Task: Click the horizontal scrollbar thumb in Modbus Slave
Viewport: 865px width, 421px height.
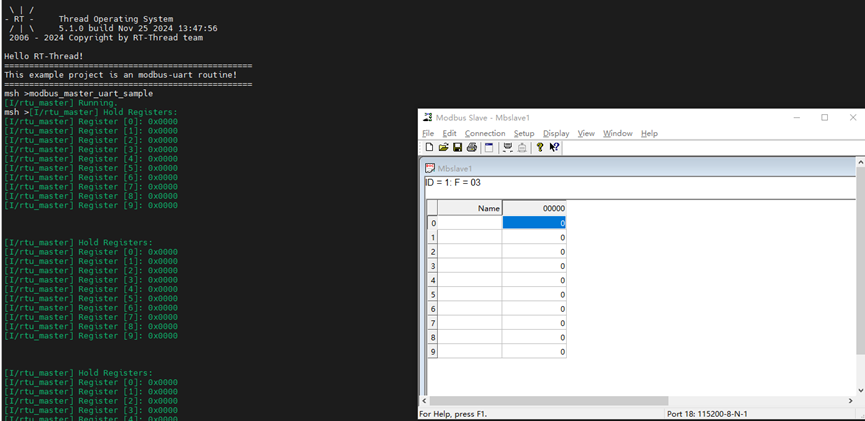Action: (x=548, y=401)
